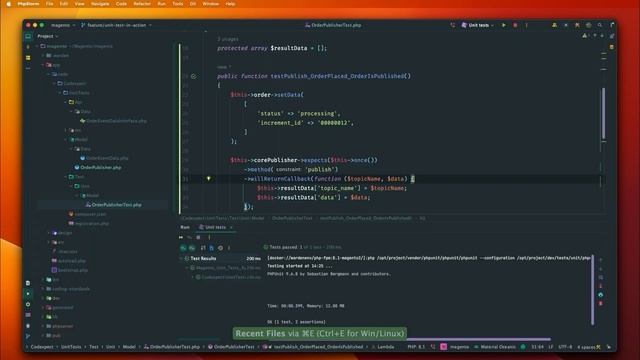Click the run gutter icon beside testPublish_OrderPlaced_OrderIsPublished
The image size is (640, 360).
pyautogui.click(x=193, y=76)
